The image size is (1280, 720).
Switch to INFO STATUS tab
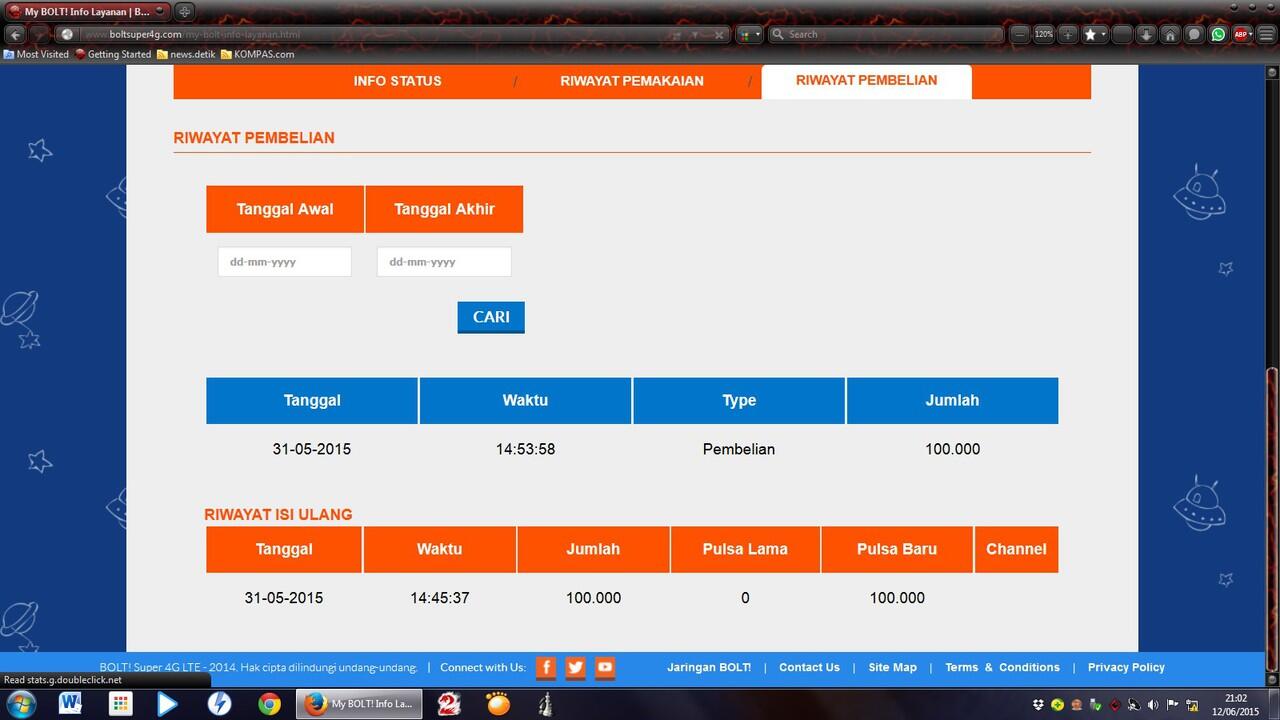point(397,81)
